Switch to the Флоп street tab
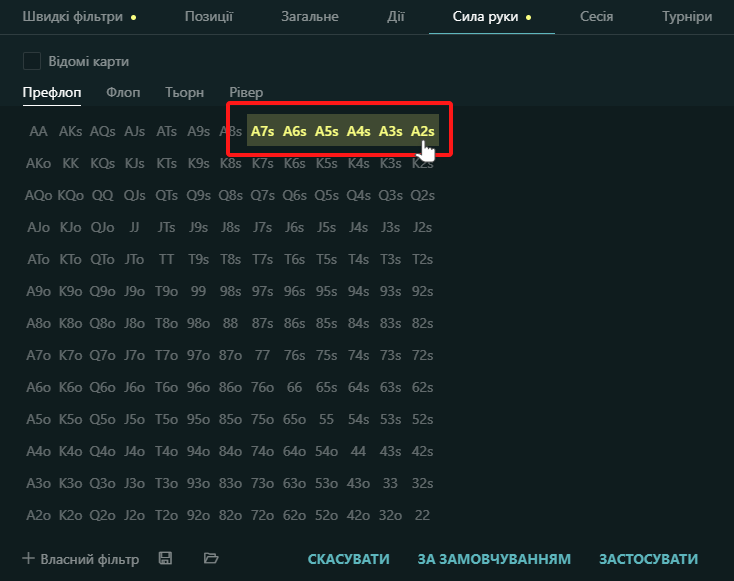 pos(123,93)
